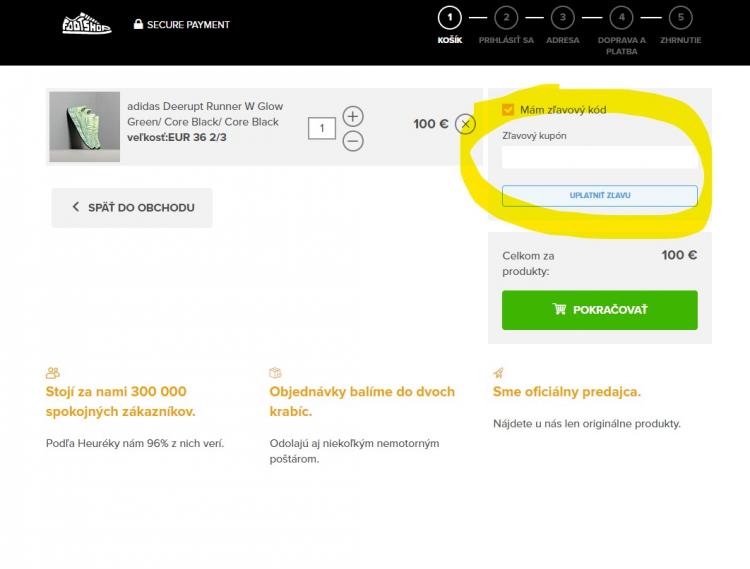Click text 'Podľa Heuréky nám 96% z nich verí.'
This screenshot has height=569, width=750.
135,443
